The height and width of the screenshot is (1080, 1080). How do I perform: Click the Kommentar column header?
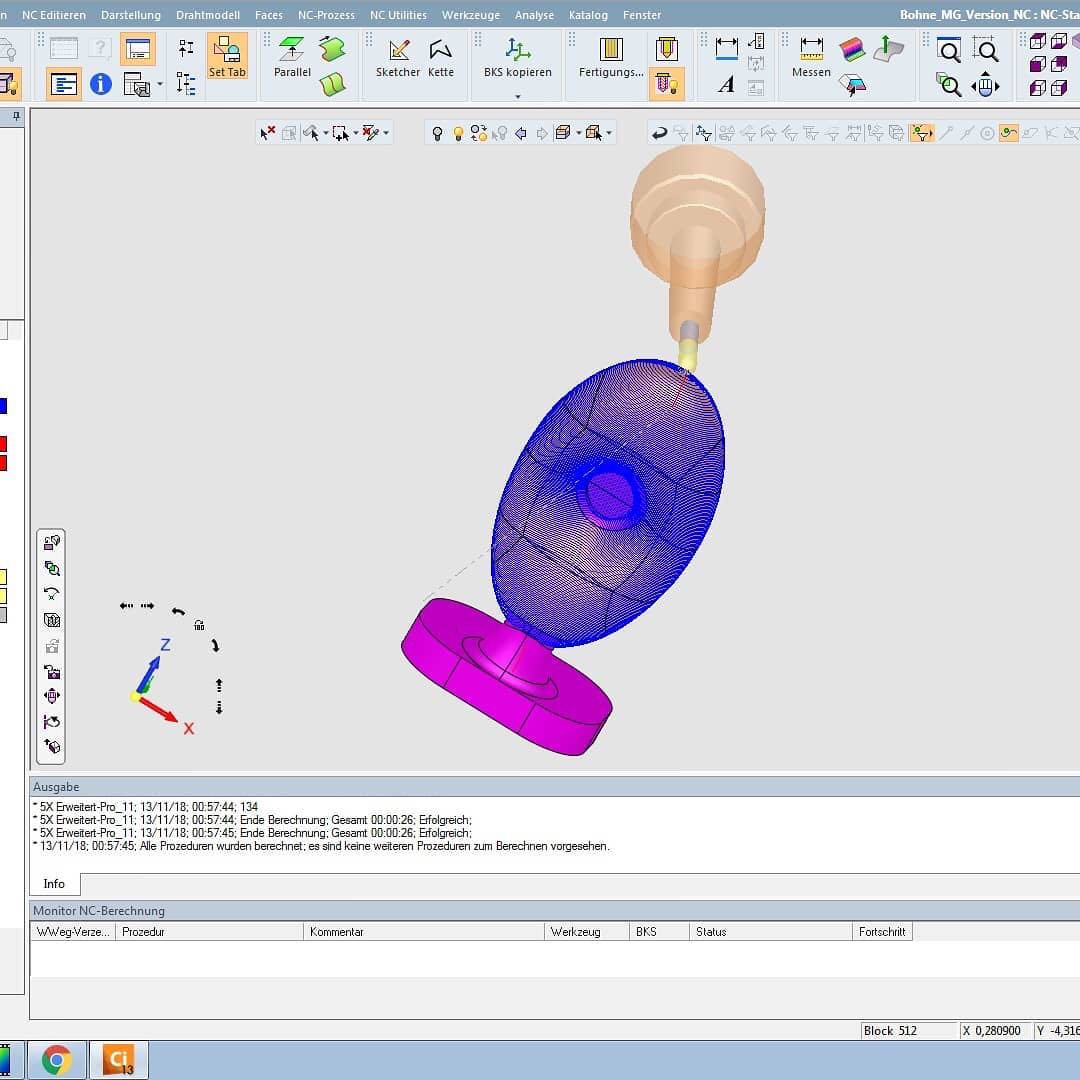point(424,931)
